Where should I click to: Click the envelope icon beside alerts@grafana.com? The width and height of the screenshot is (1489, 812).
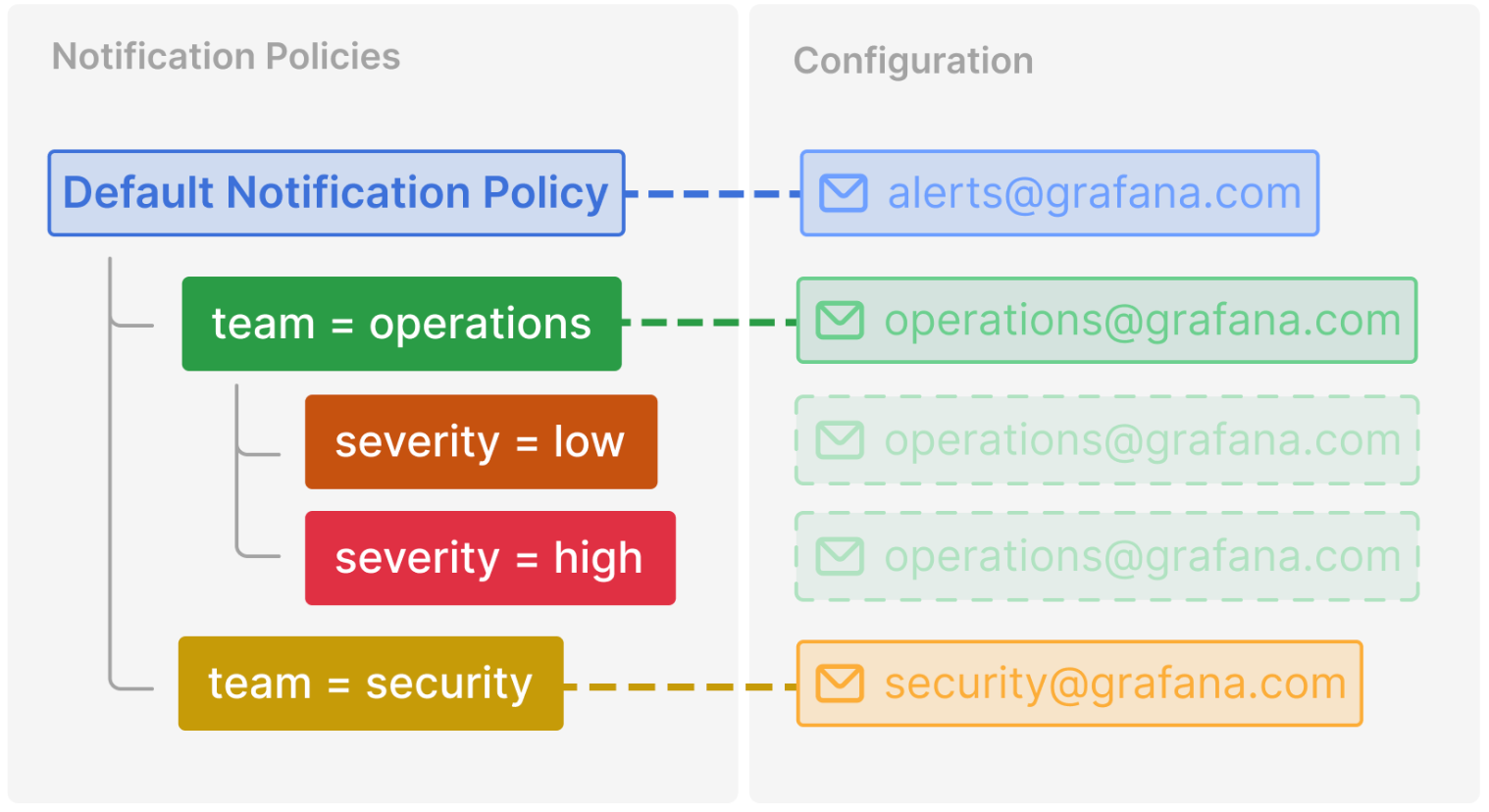(x=843, y=193)
